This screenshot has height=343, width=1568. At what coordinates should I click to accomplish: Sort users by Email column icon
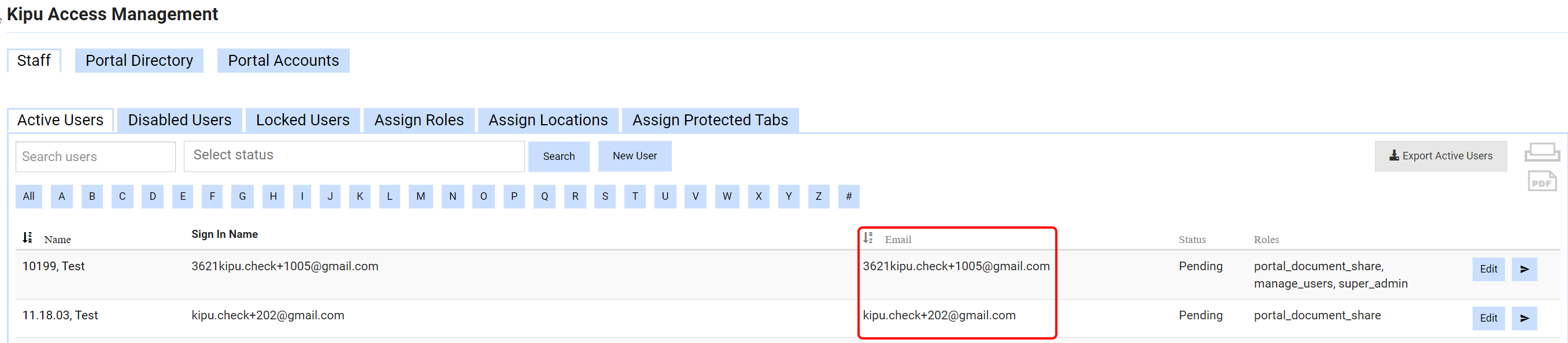[x=867, y=238]
